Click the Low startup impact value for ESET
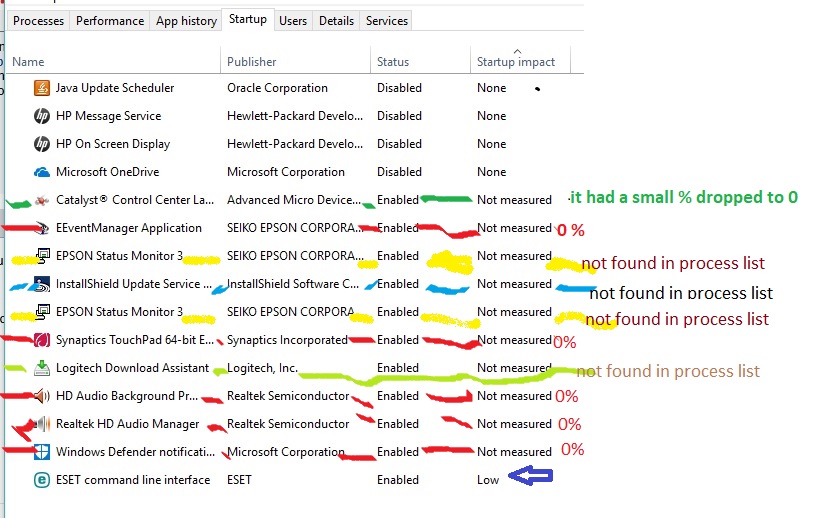825x518 pixels. [488, 480]
